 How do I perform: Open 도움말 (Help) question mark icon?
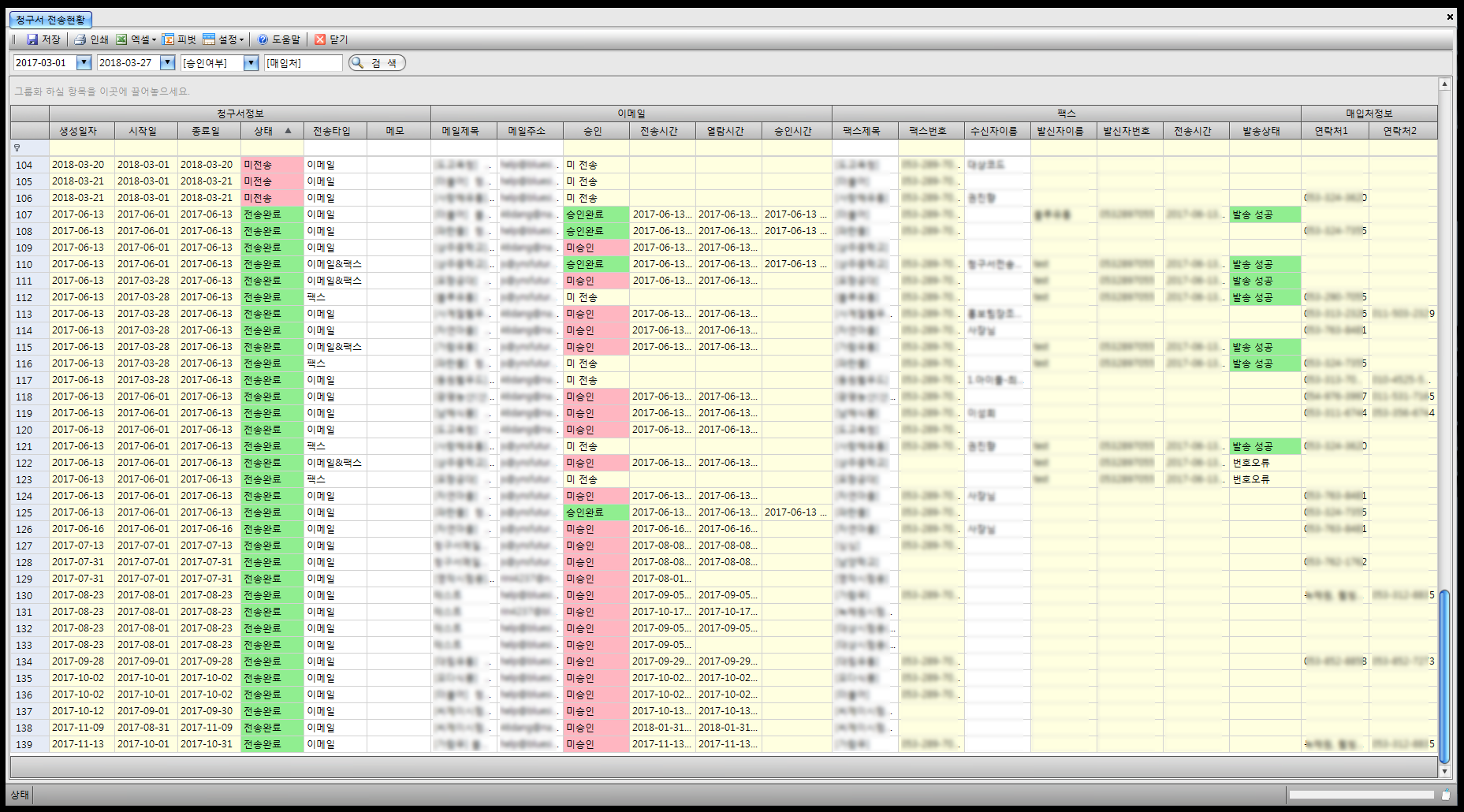(263, 39)
